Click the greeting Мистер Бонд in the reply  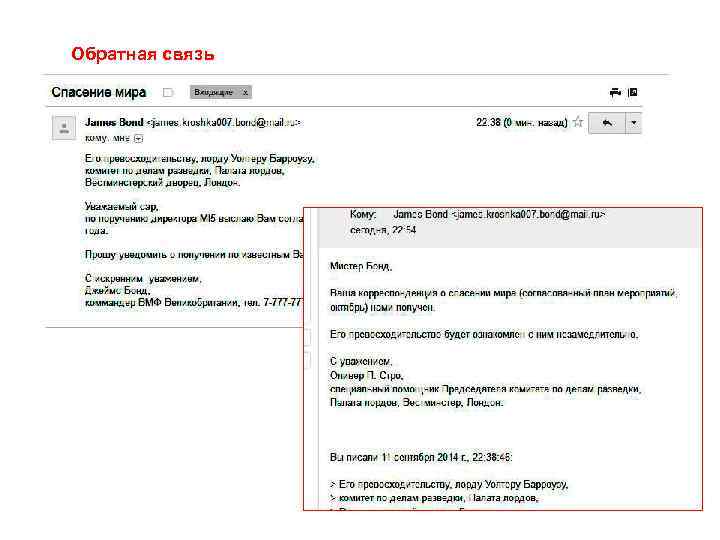click(x=361, y=266)
